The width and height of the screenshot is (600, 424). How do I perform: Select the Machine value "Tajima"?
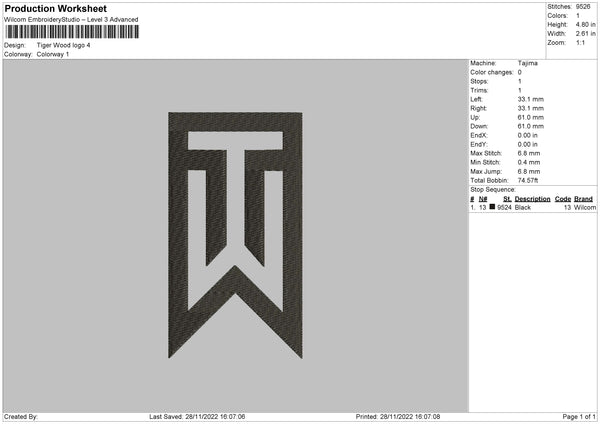tap(528, 63)
